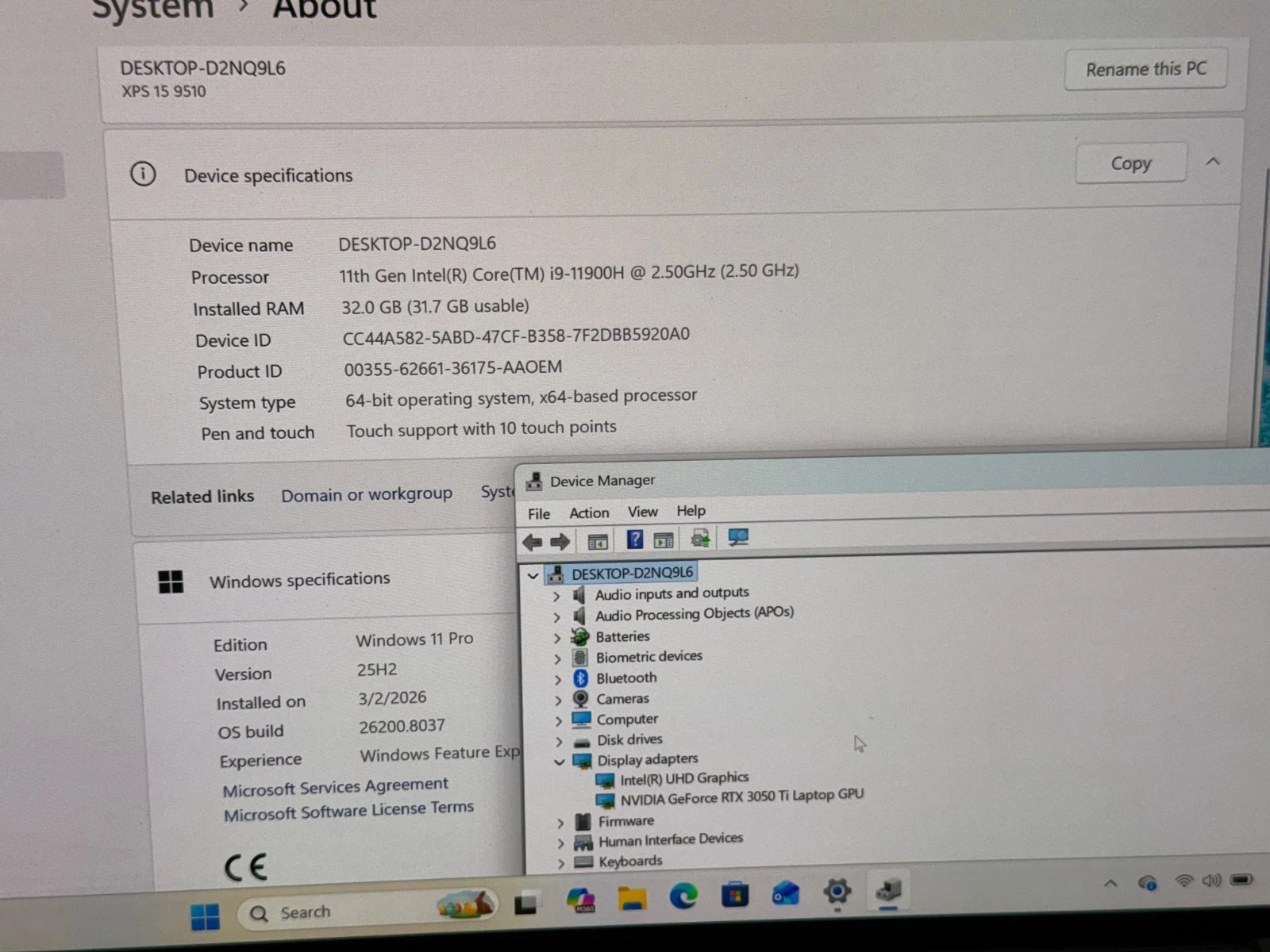Click the device specifications info icon

coord(143,174)
